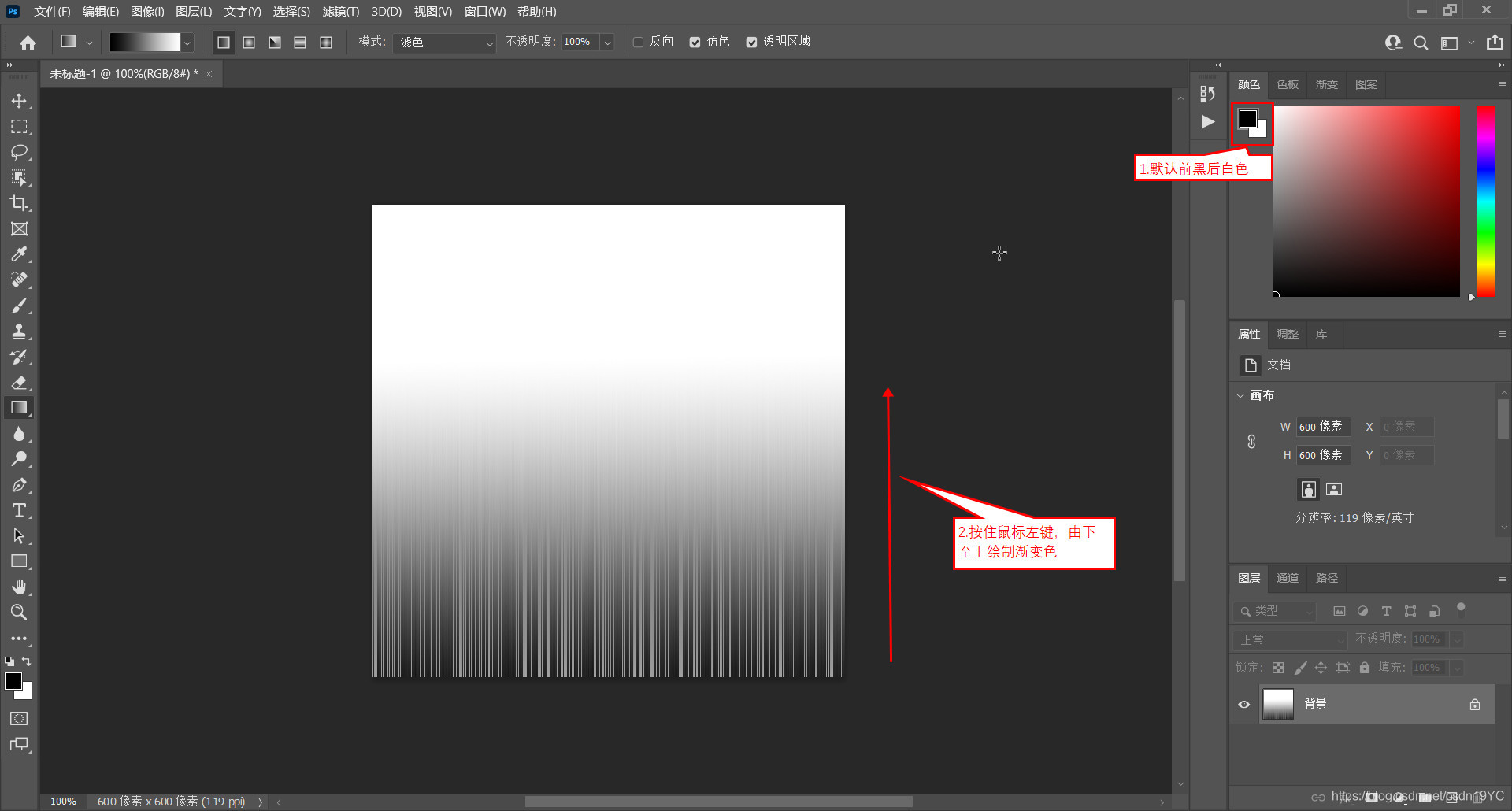Switch to the 色板 swatches tab

click(1288, 84)
